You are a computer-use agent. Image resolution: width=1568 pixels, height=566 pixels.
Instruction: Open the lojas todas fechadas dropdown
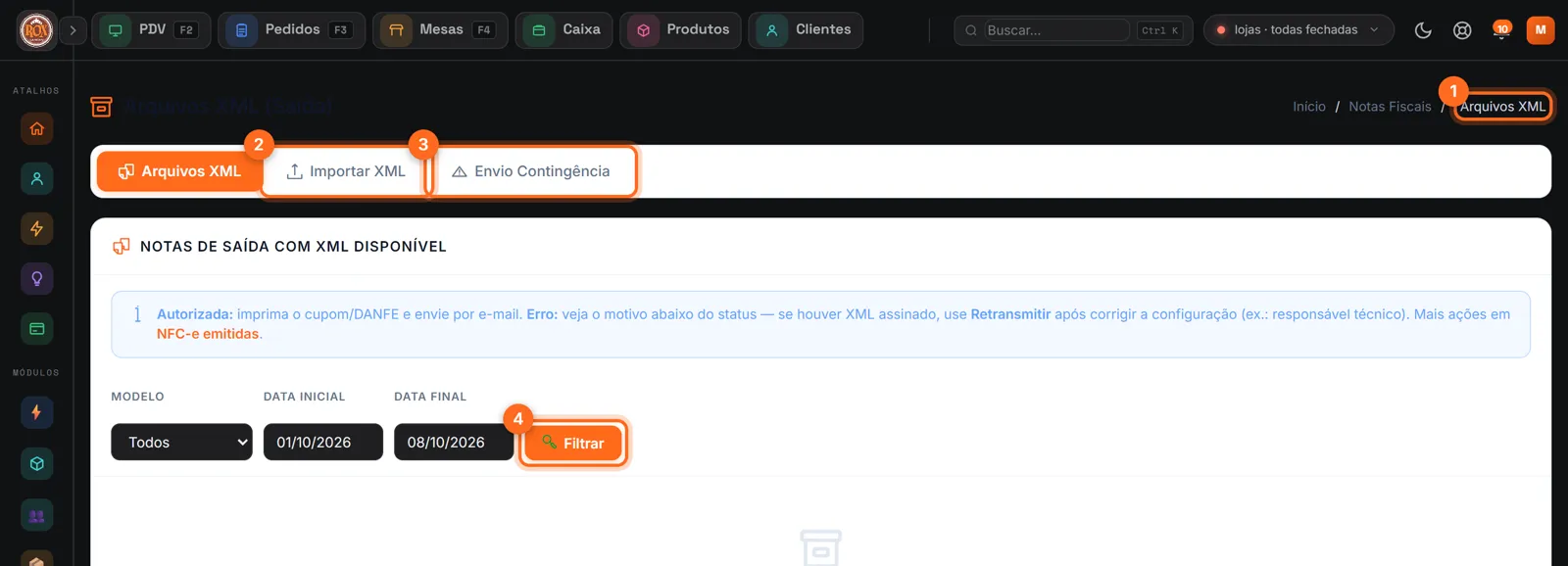(x=1298, y=30)
